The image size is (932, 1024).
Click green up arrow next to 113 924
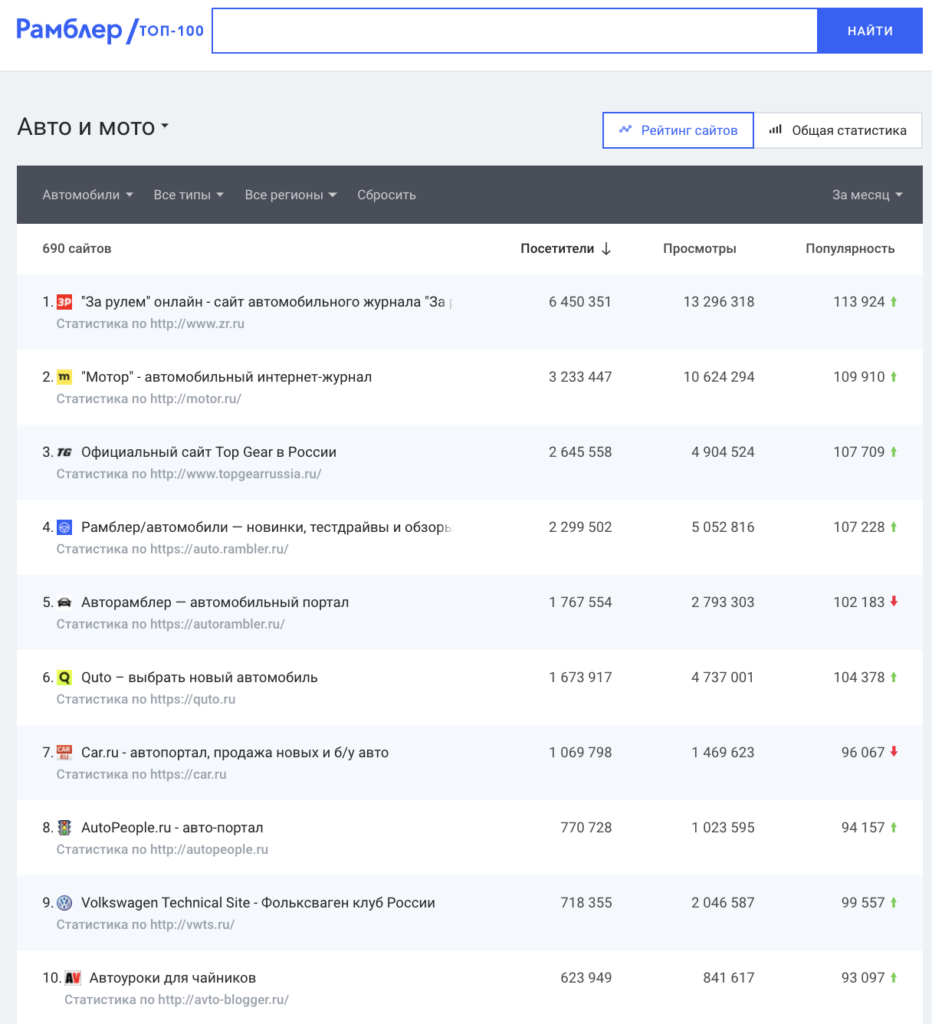pos(893,302)
